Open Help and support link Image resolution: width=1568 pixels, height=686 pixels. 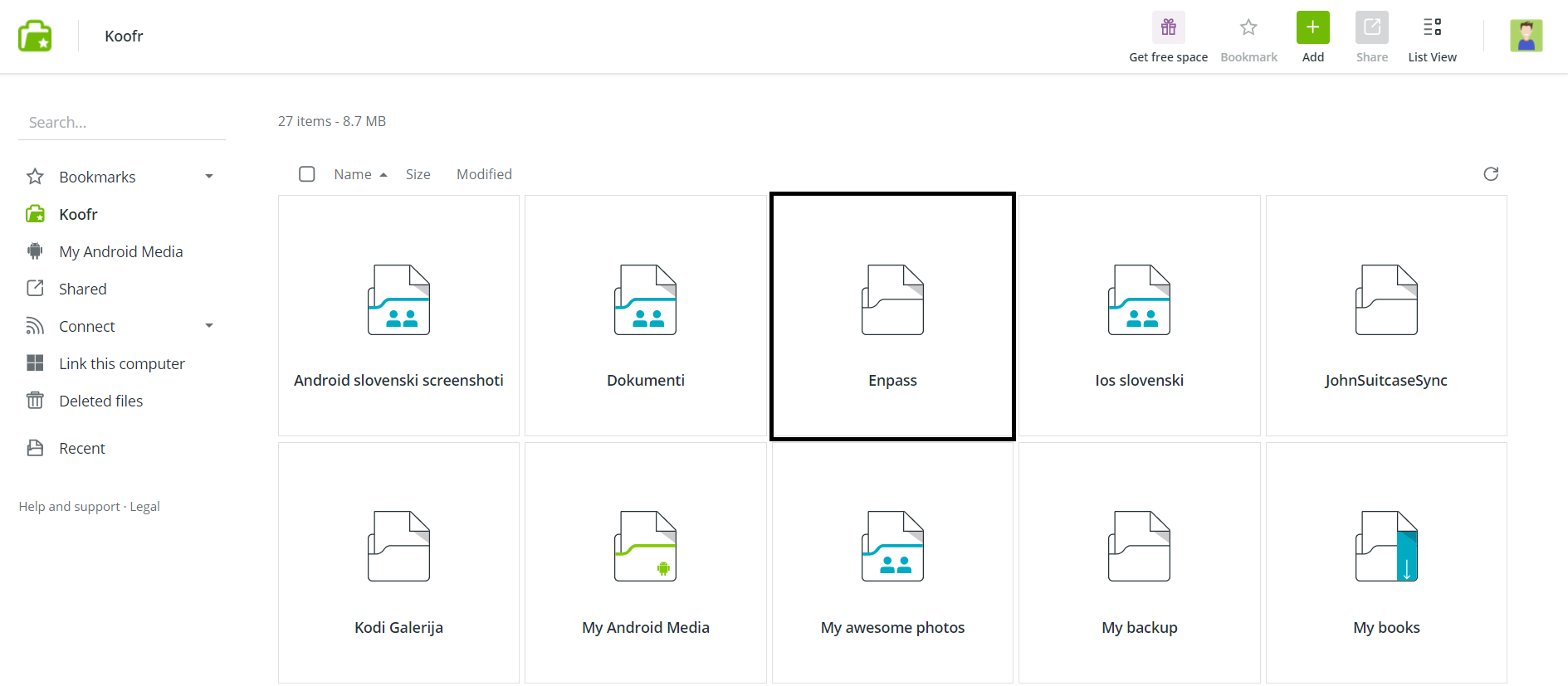click(x=70, y=506)
